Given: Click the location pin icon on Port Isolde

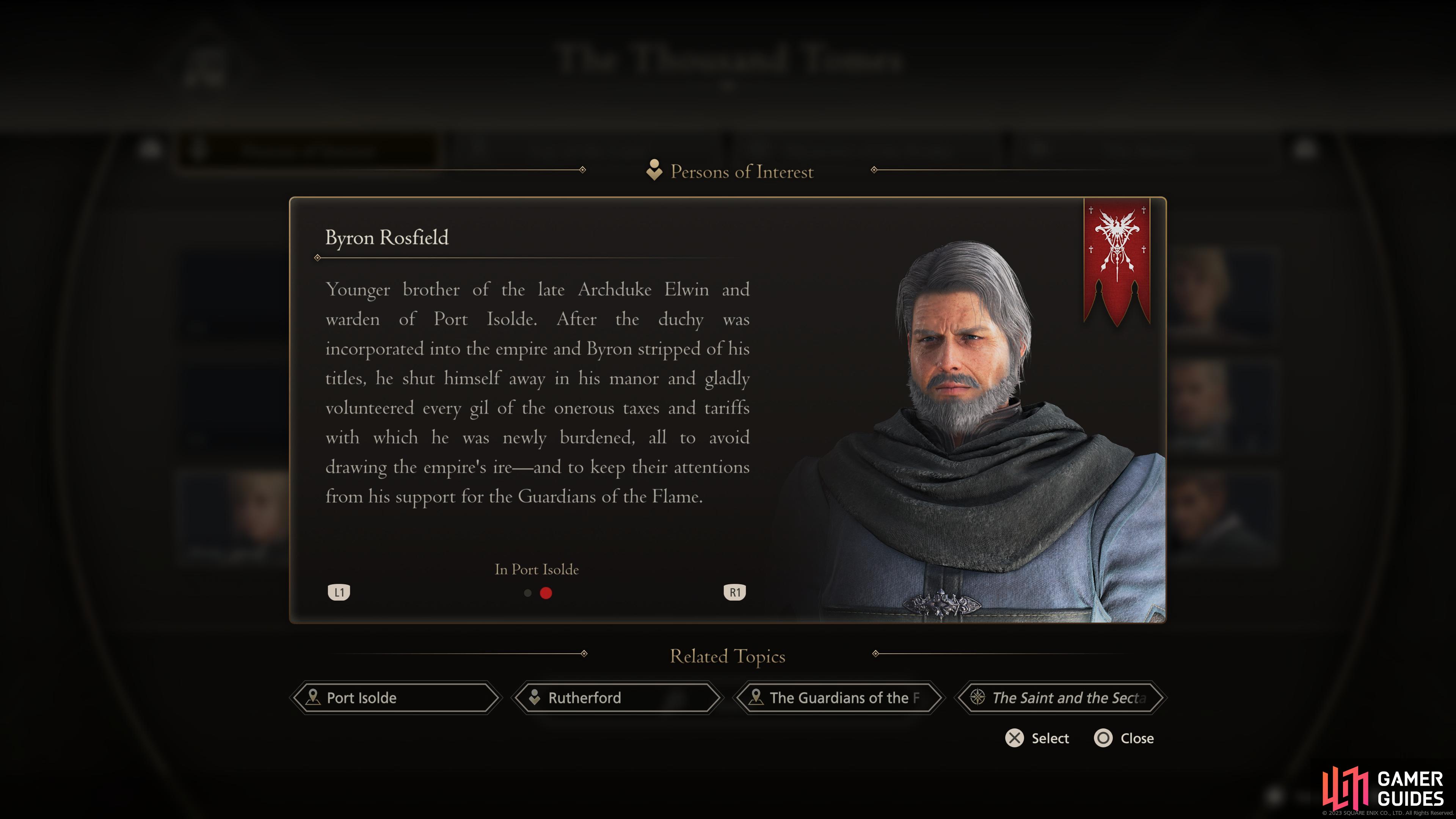Looking at the screenshot, I should click(x=312, y=697).
